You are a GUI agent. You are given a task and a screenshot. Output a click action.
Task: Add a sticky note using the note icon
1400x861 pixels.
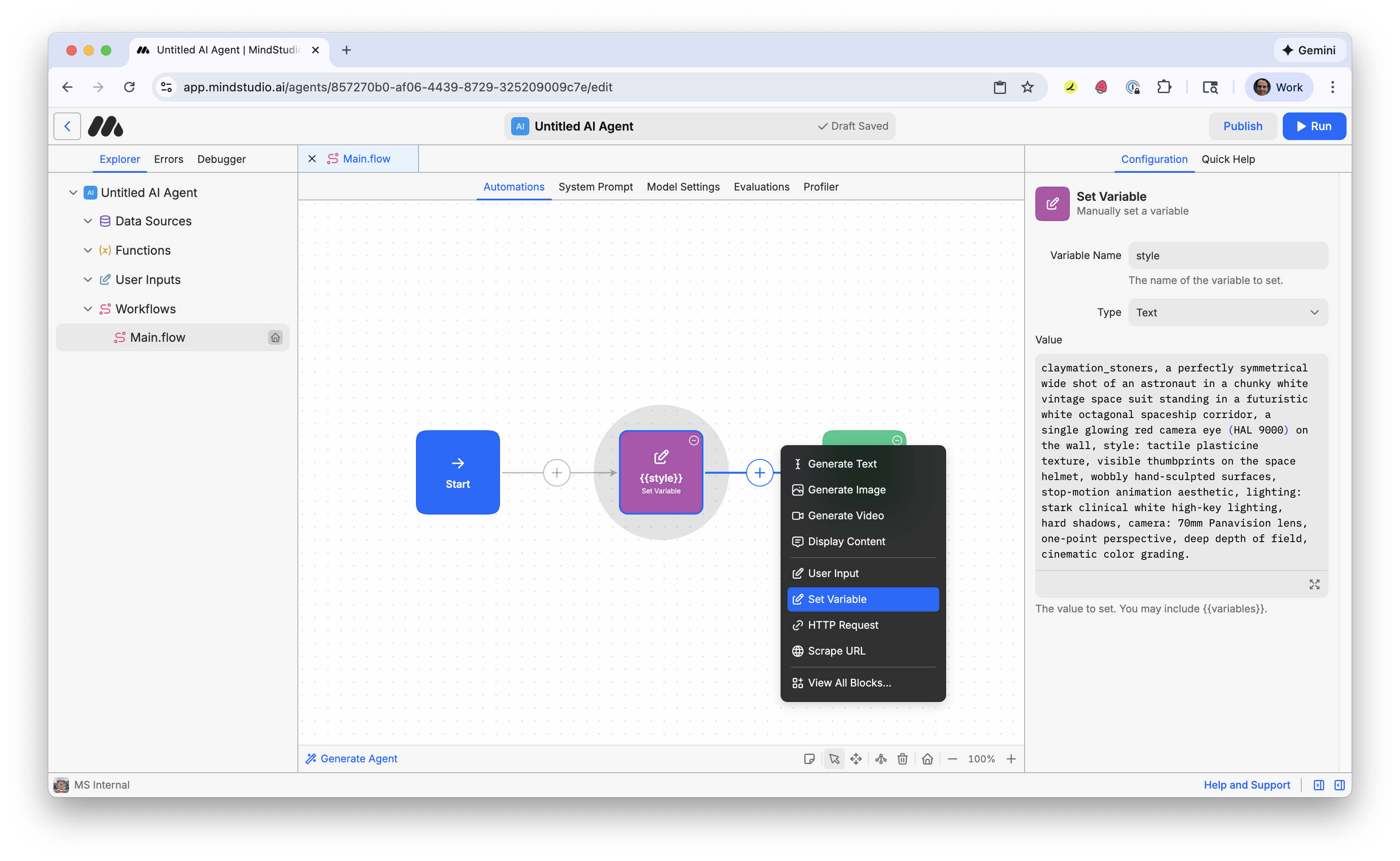click(x=809, y=758)
